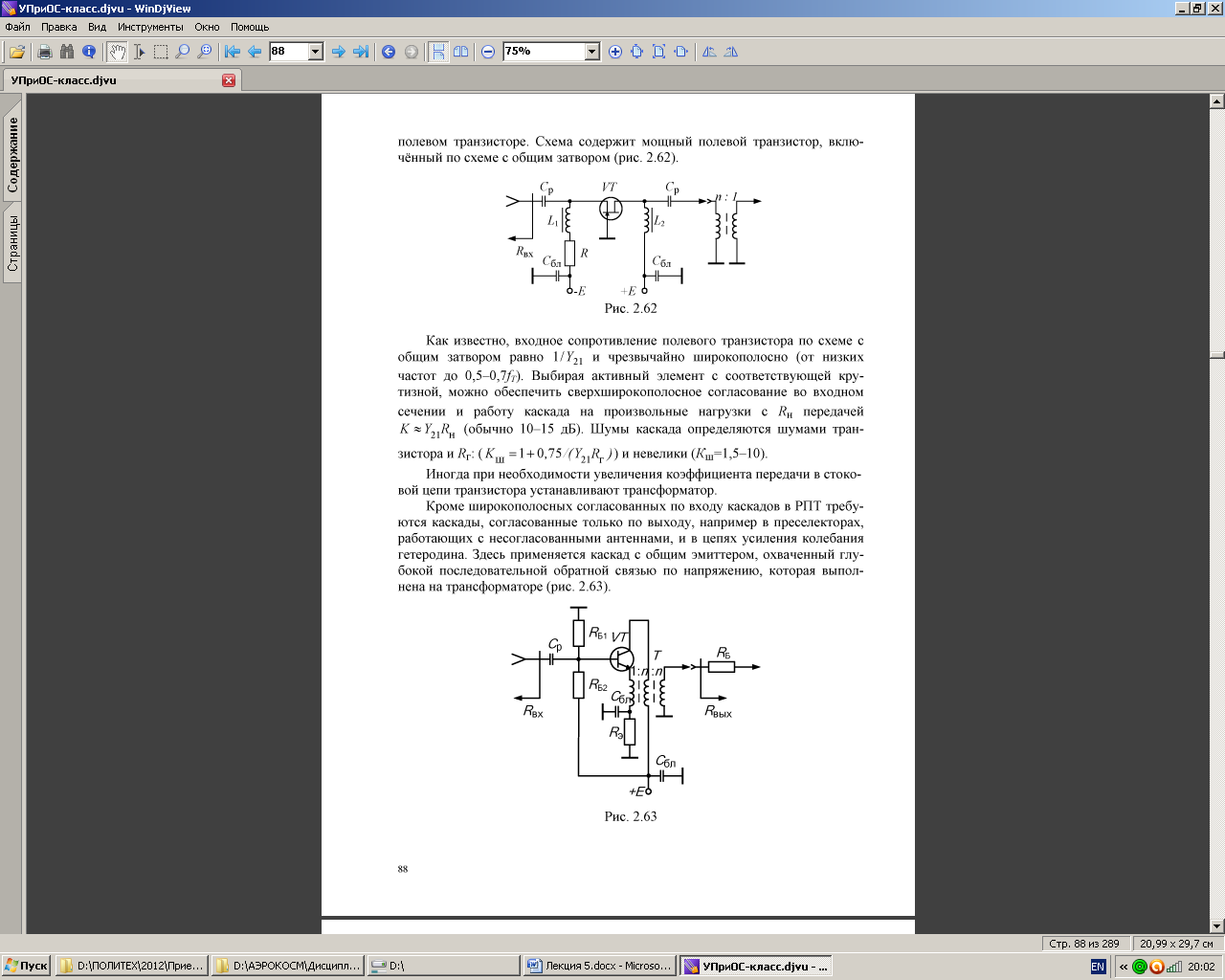
Task: Switch to Лекция 5.docx taskbar button
Action: [x=600, y=967]
